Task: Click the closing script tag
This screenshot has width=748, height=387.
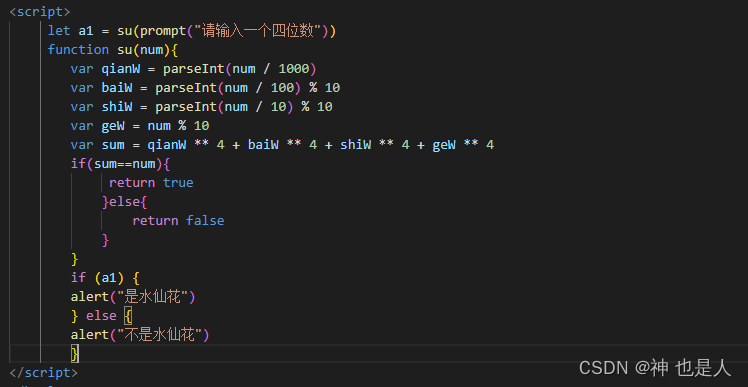Action: (43, 373)
